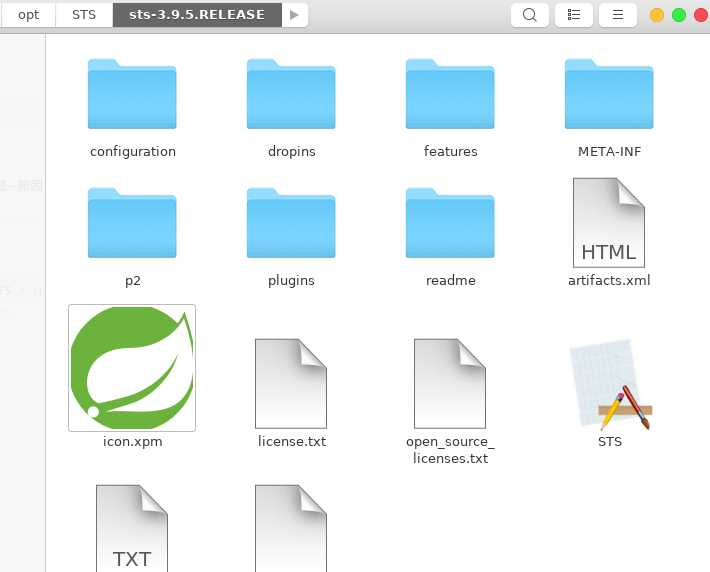Switch to list view mode
This screenshot has width=710, height=572.
(574, 15)
